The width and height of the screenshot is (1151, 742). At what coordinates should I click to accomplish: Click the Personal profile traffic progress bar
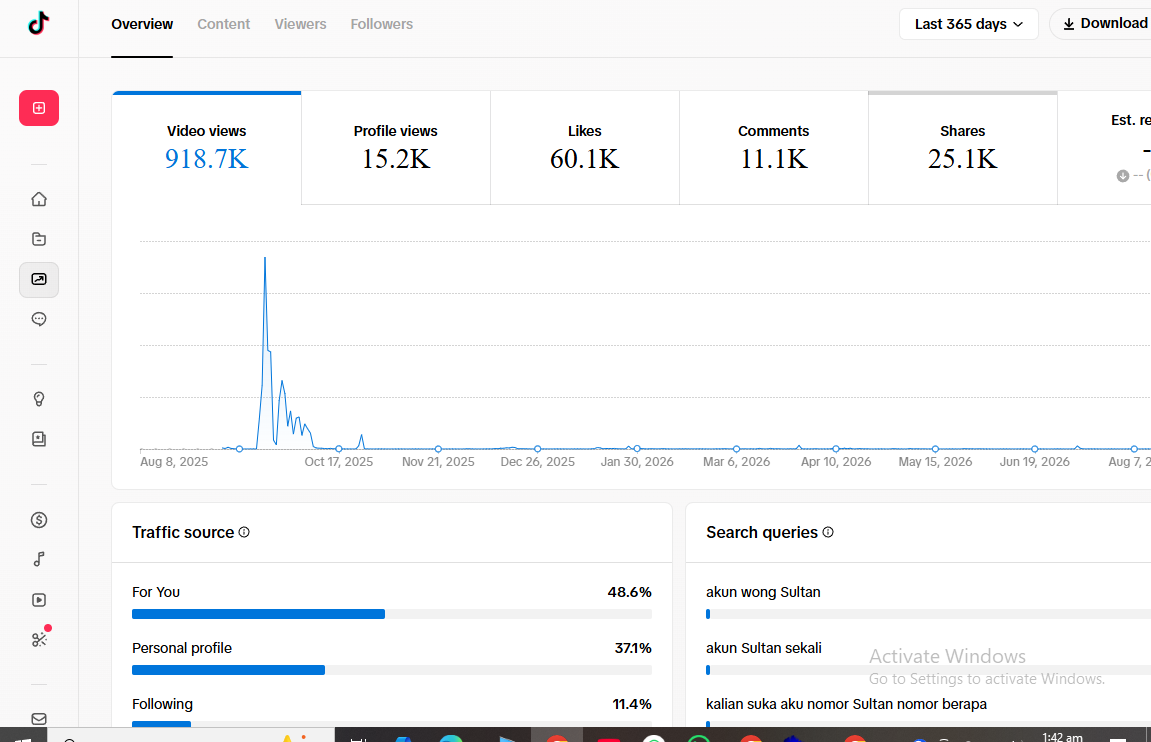[x=392, y=670]
